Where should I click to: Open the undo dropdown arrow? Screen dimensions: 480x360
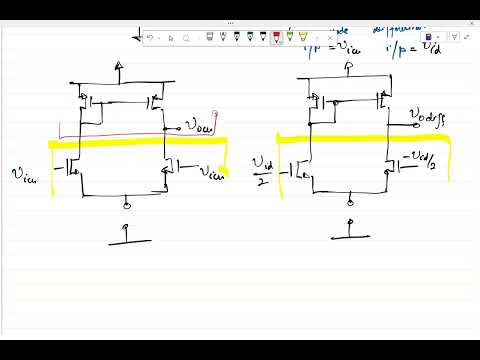coord(159,38)
